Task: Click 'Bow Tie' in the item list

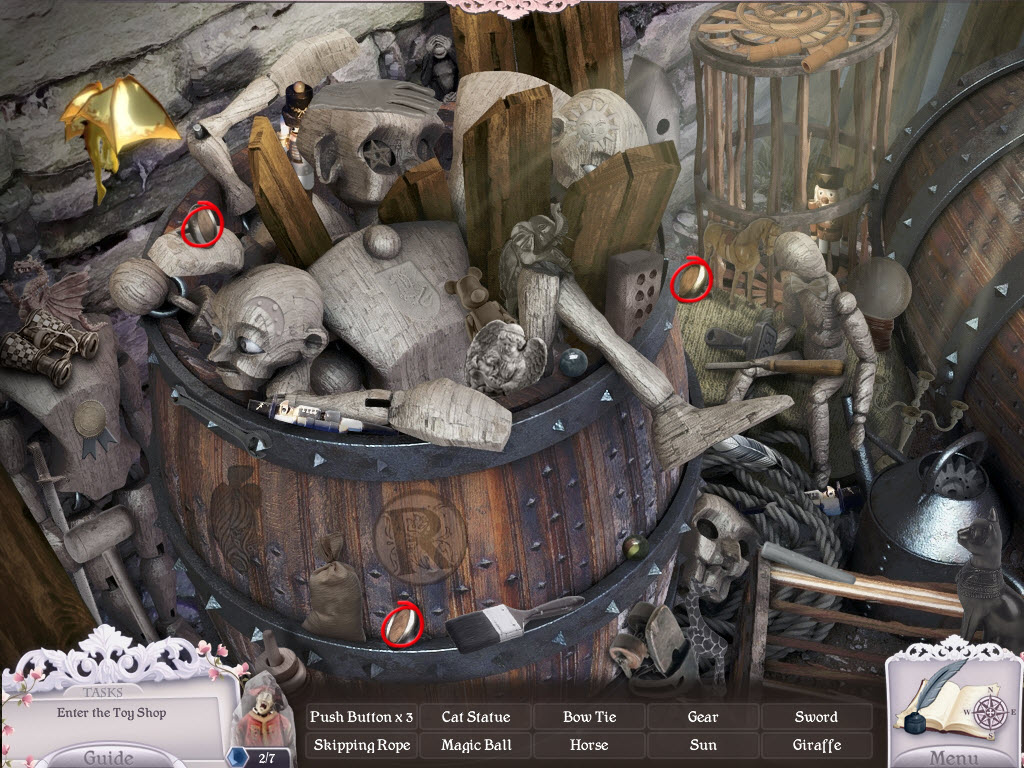Action: (589, 717)
